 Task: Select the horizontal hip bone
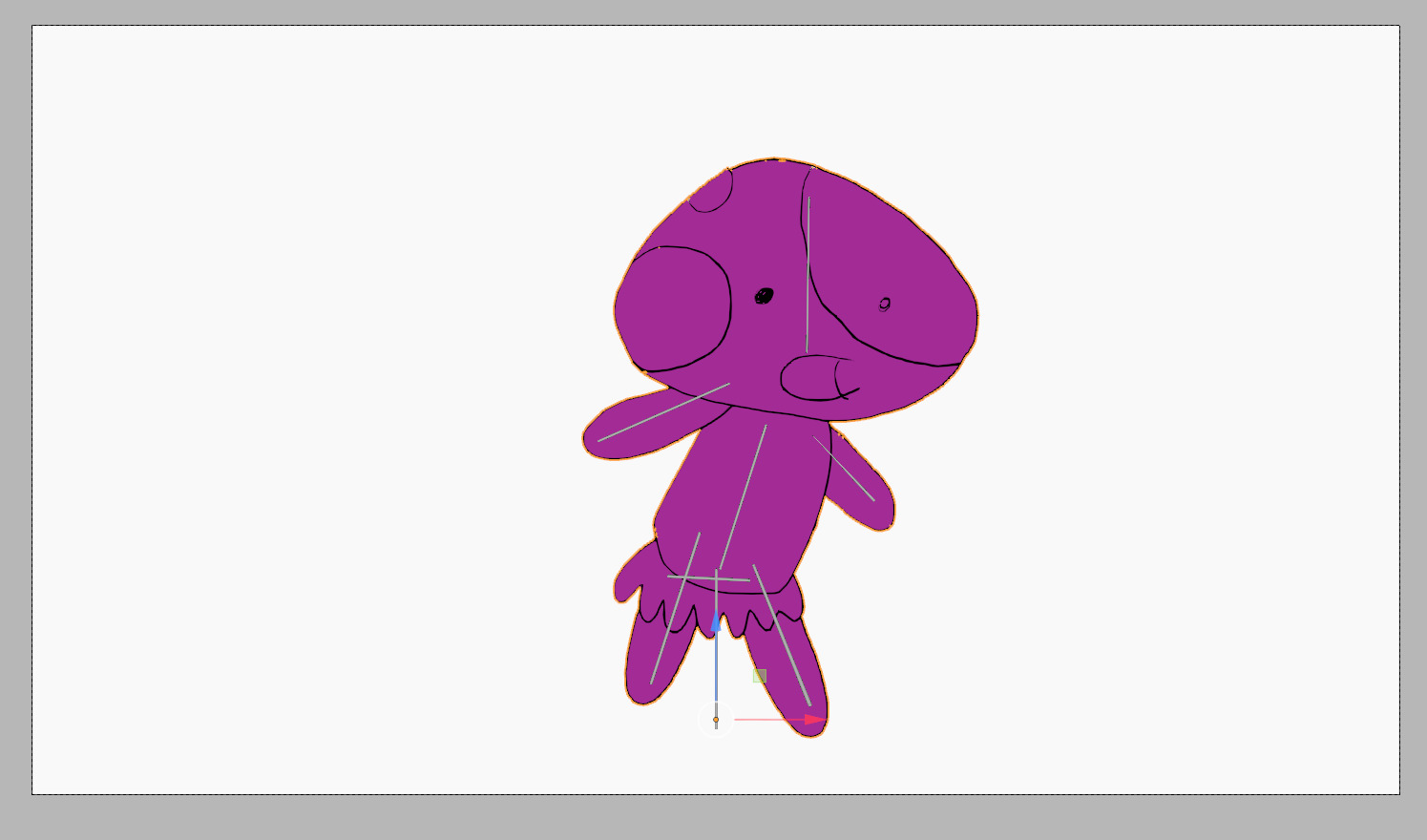point(708,578)
